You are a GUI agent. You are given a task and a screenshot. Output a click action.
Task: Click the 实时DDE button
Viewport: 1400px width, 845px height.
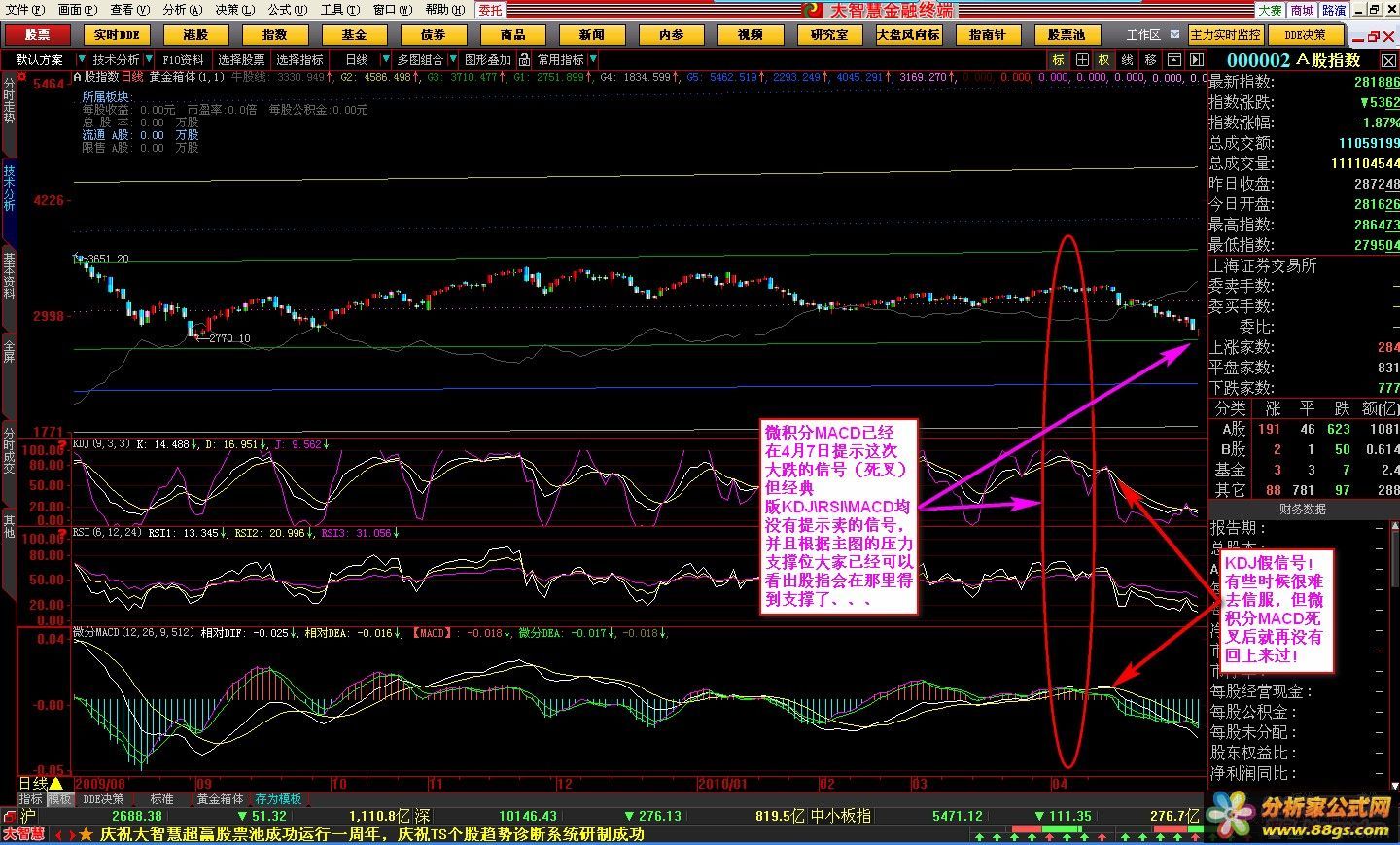tap(118, 34)
